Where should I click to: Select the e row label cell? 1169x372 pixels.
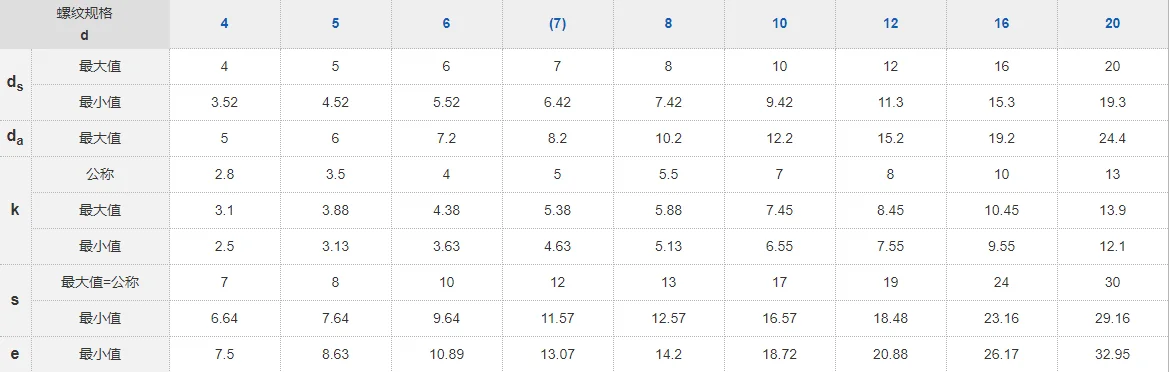[x=16, y=354]
